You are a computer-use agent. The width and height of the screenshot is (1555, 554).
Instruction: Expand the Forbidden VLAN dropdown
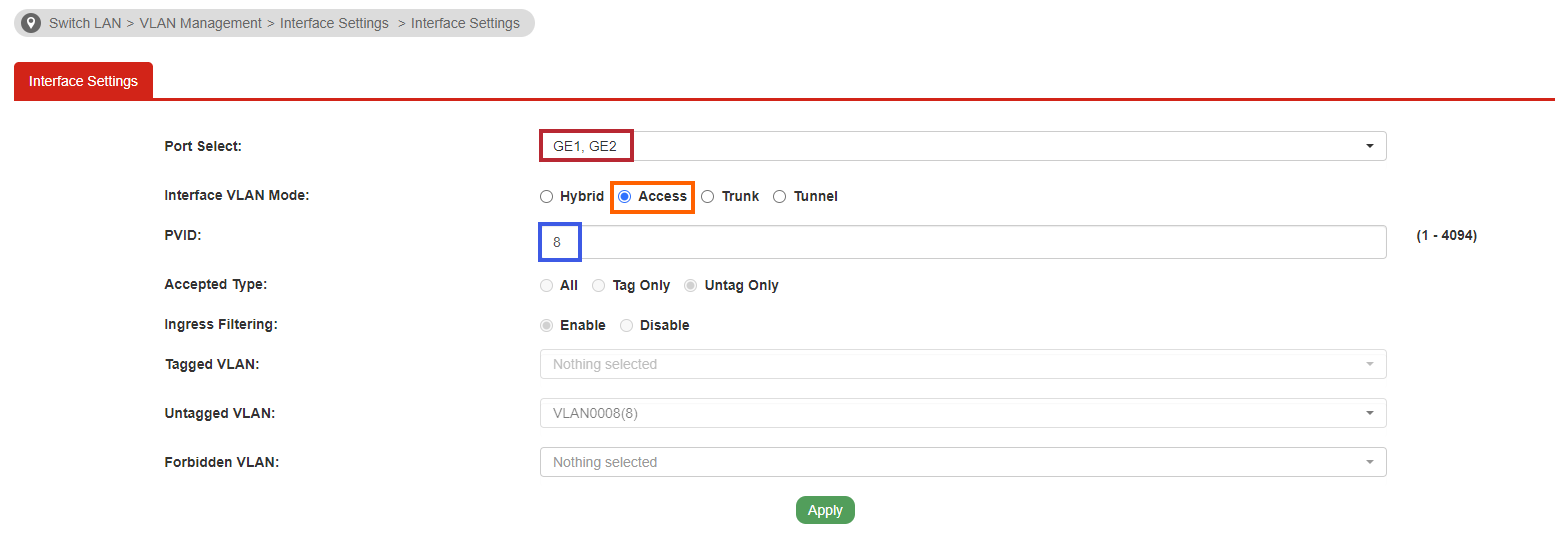pyautogui.click(x=963, y=462)
